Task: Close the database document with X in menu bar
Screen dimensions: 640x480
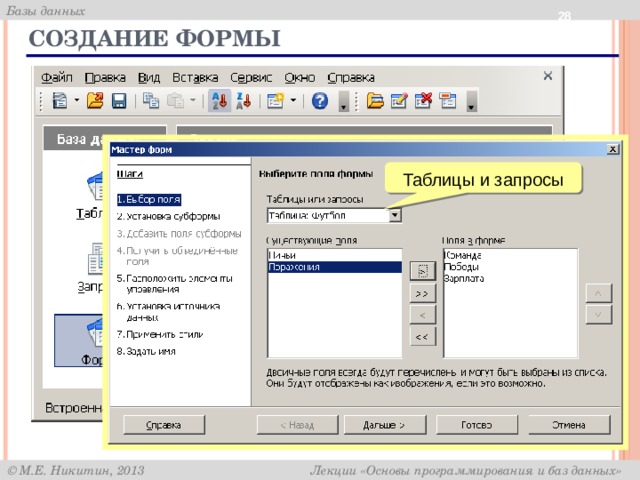Action: point(548,76)
